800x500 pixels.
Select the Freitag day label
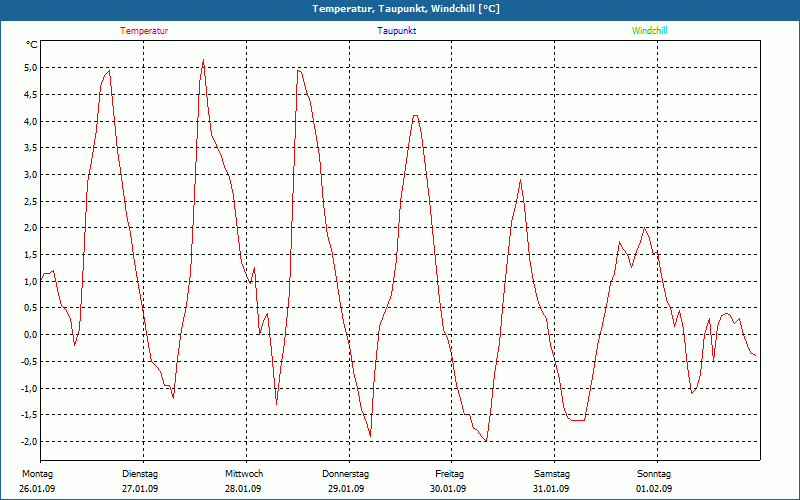[449, 474]
